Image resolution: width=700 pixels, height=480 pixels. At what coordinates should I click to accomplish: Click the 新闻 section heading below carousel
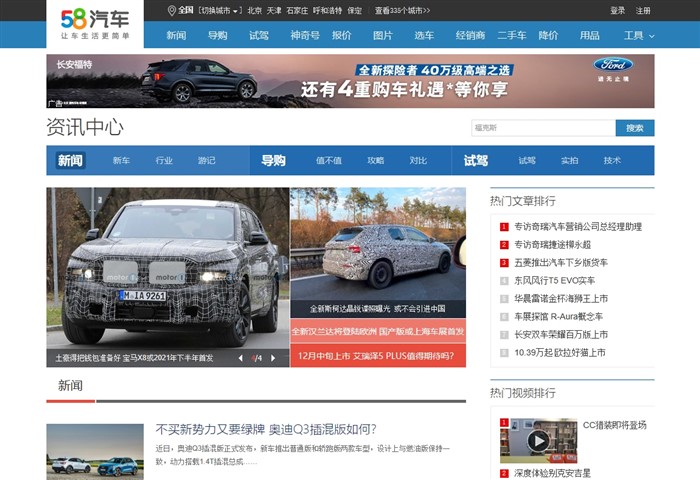pos(71,385)
